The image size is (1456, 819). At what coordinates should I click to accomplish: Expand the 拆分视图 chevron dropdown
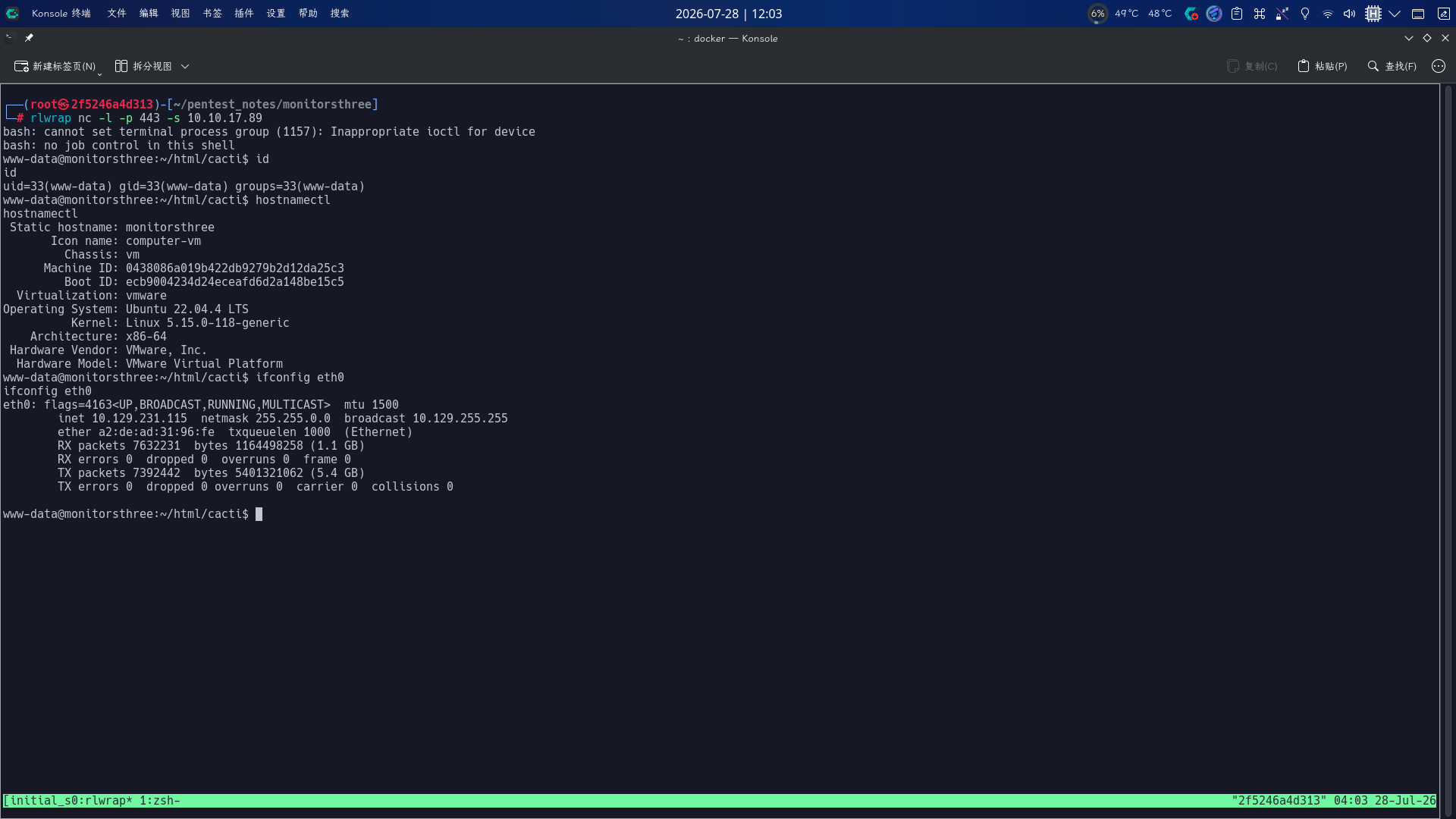pyautogui.click(x=185, y=67)
